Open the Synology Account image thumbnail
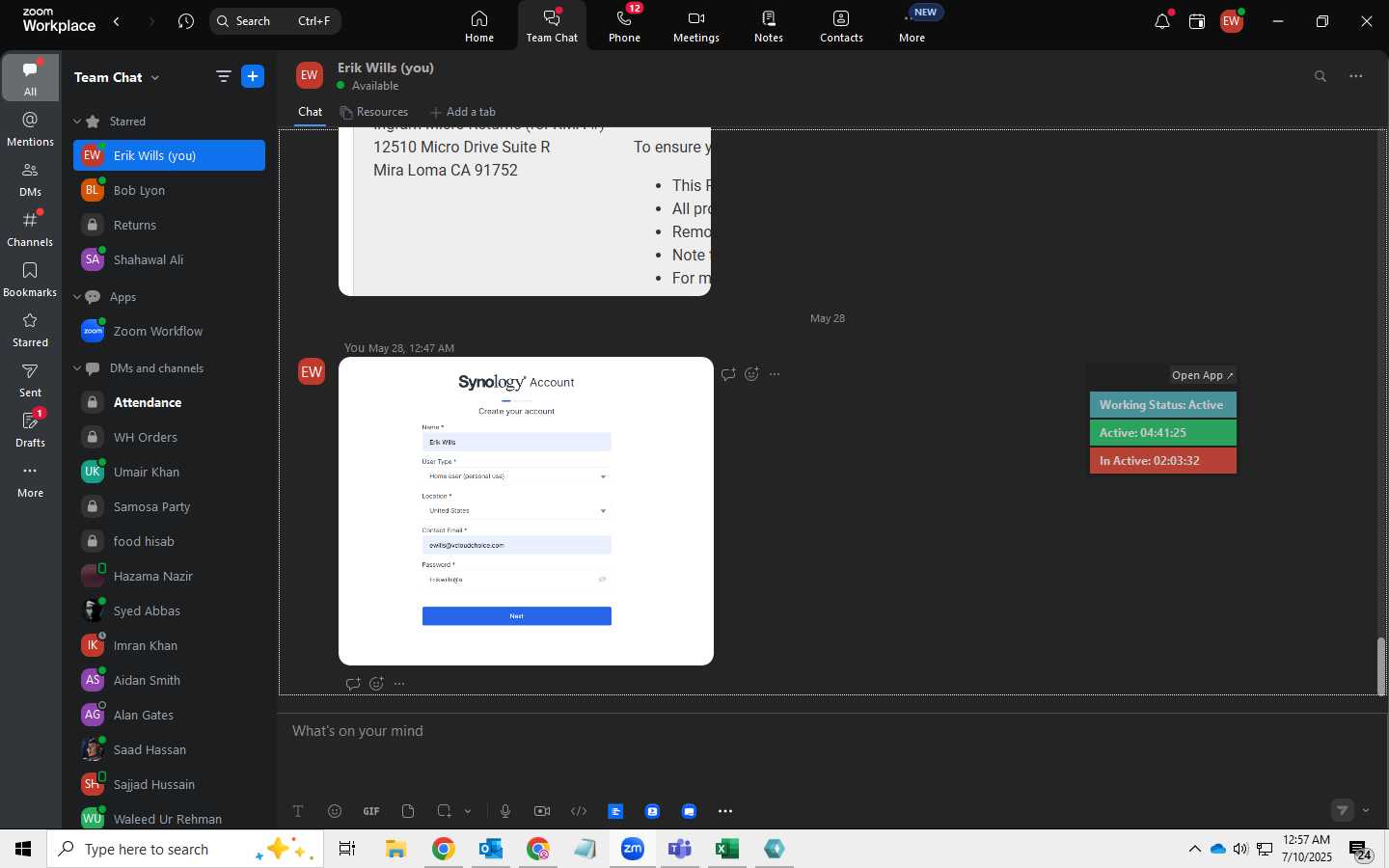Image resolution: width=1389 pixels, height=868 pixels. click(526, 511)
